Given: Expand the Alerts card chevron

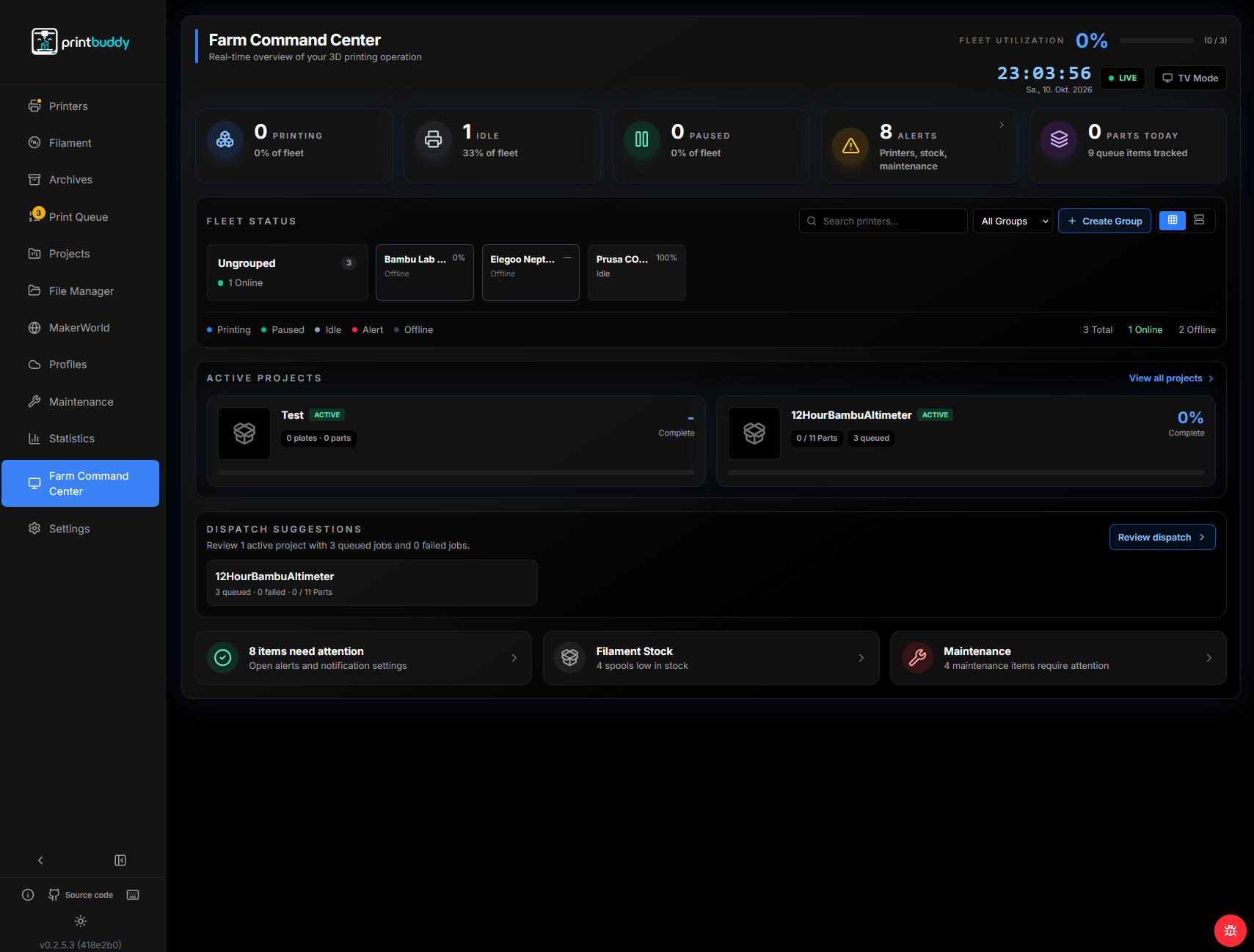Looking at the screenshot, I should pos(1002,125).
